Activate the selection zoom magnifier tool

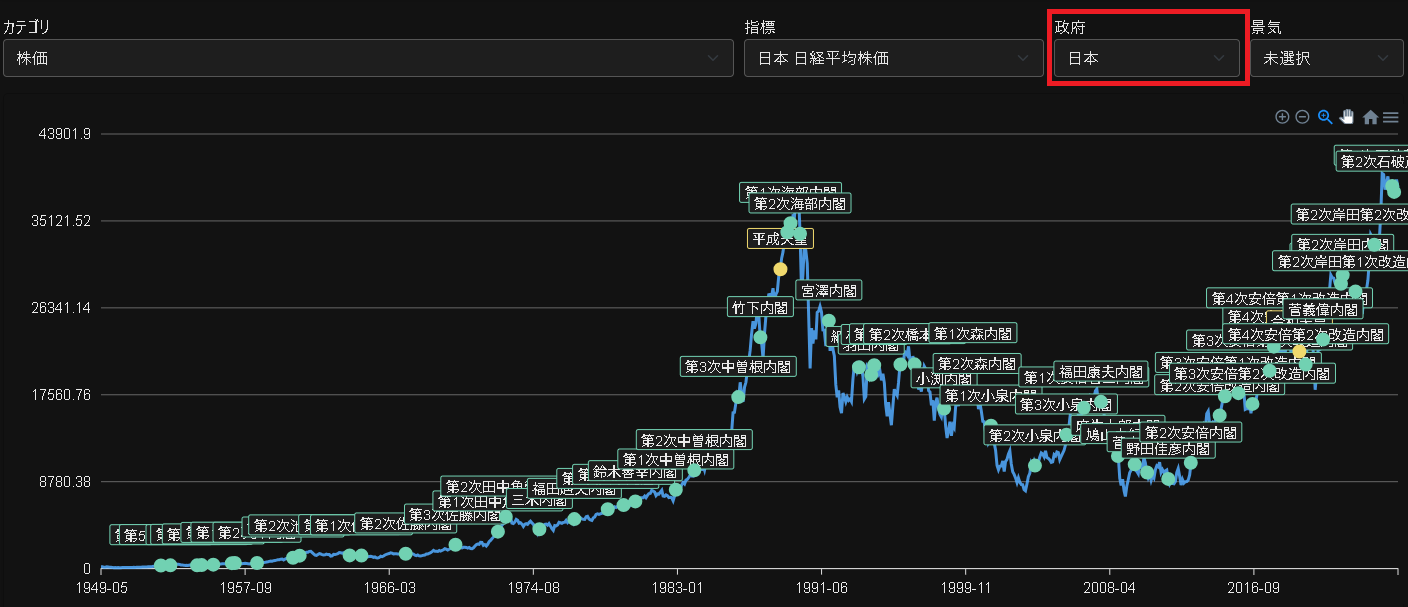click(1325, 117)
